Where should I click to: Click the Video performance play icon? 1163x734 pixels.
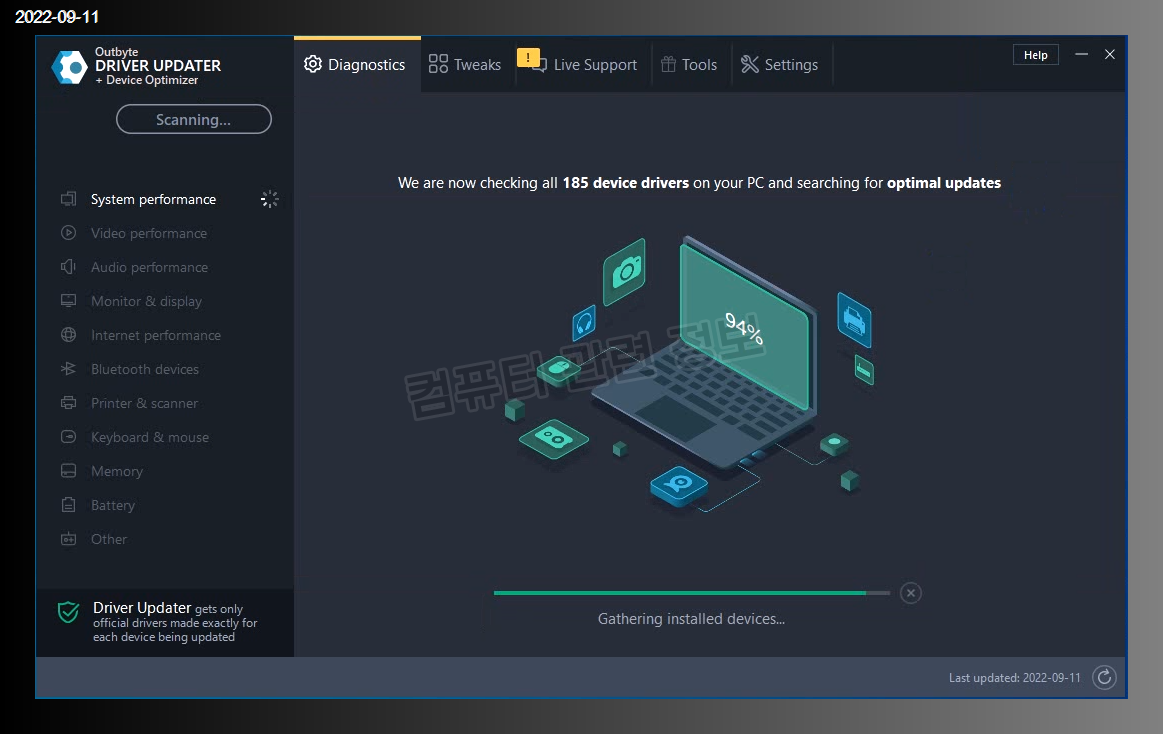(68, 233)
